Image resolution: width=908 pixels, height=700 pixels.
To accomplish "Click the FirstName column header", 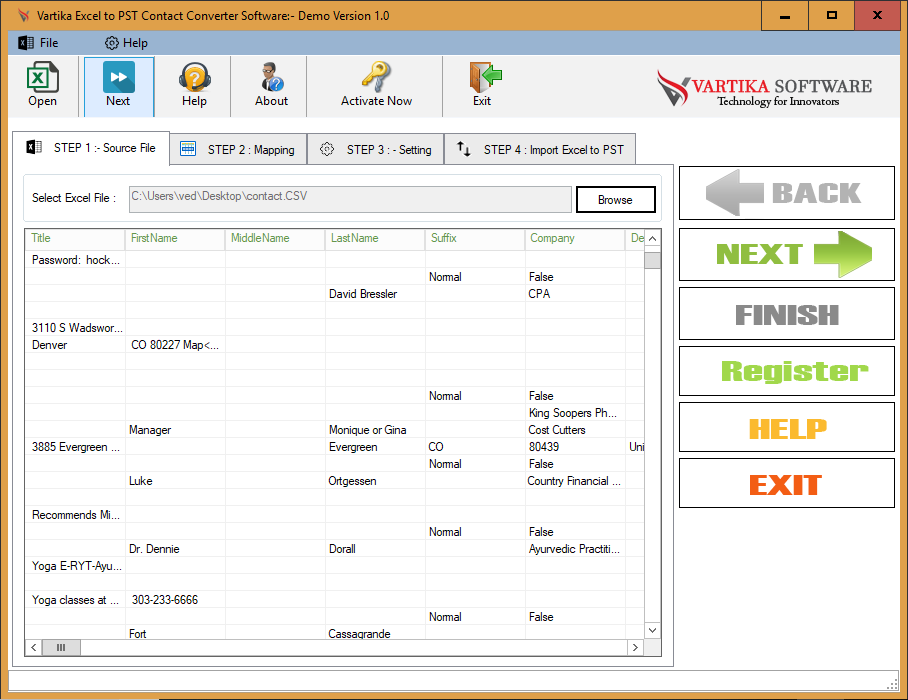I will point(175,239).
